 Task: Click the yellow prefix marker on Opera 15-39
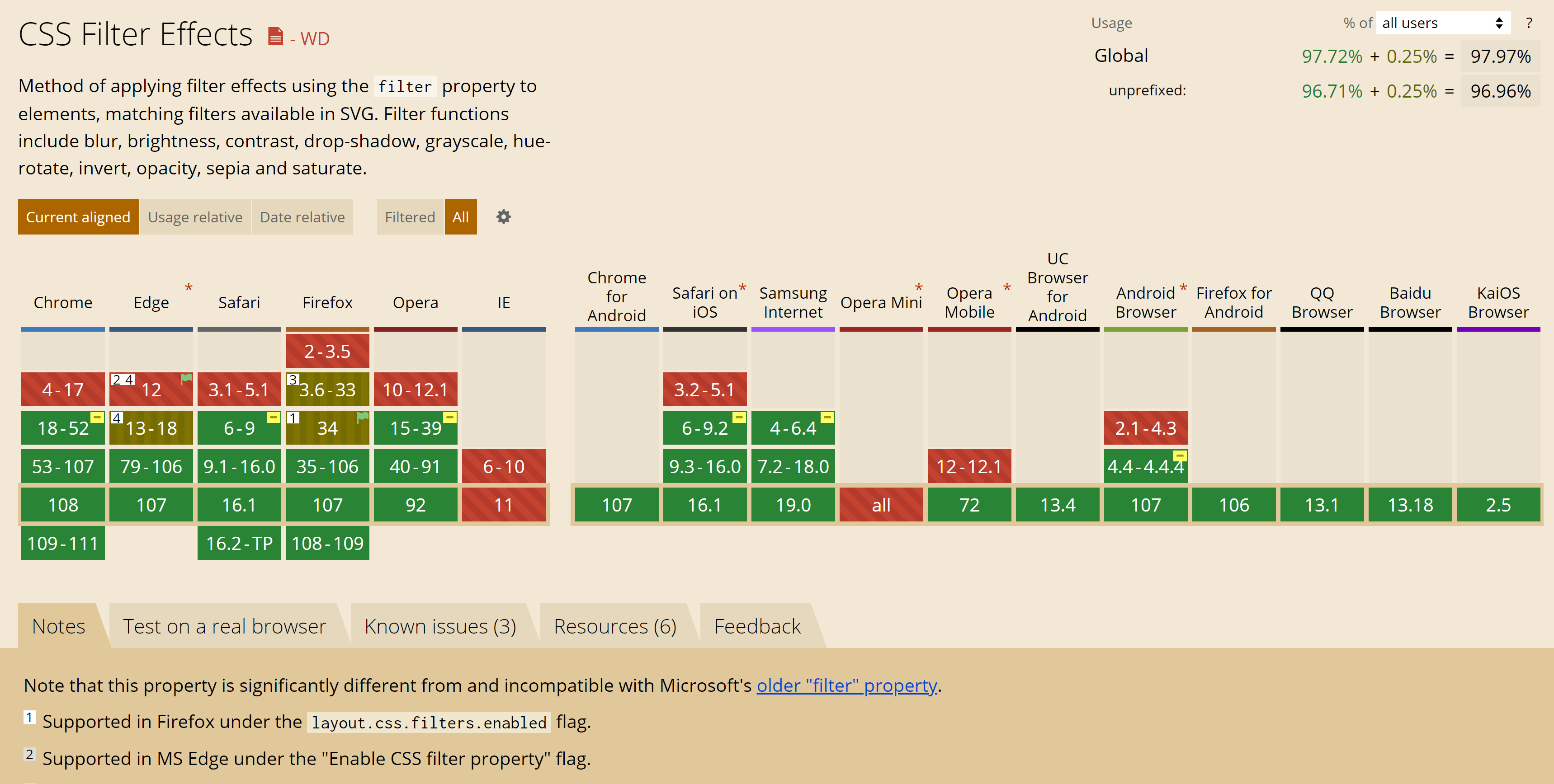pos(449,418)
